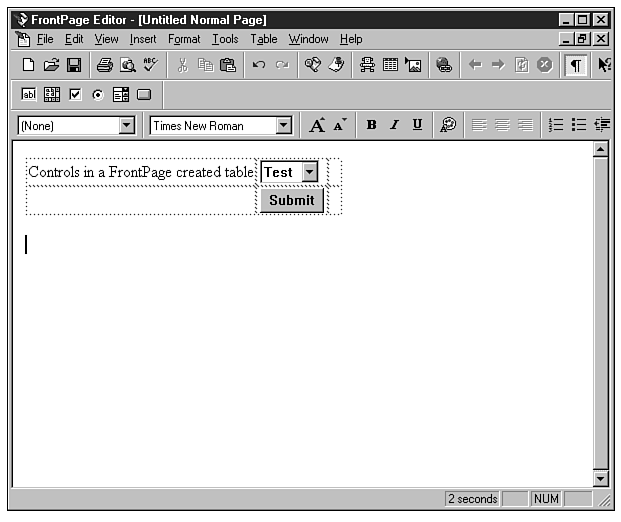Open the Table menu

click(264, 39)
